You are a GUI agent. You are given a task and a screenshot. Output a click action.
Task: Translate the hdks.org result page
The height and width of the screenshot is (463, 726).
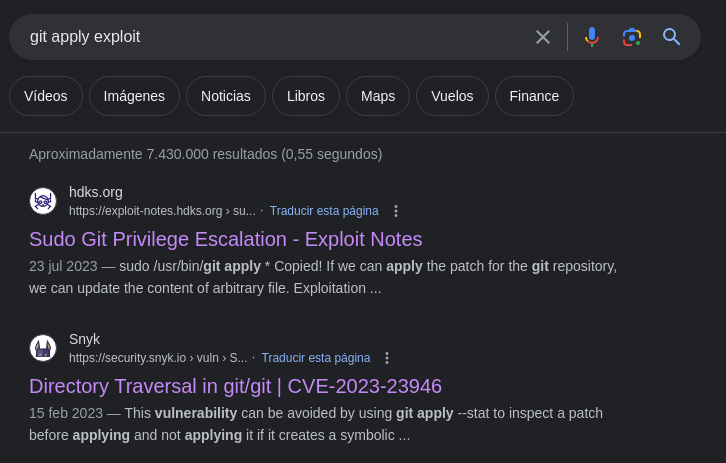[324, 211]
